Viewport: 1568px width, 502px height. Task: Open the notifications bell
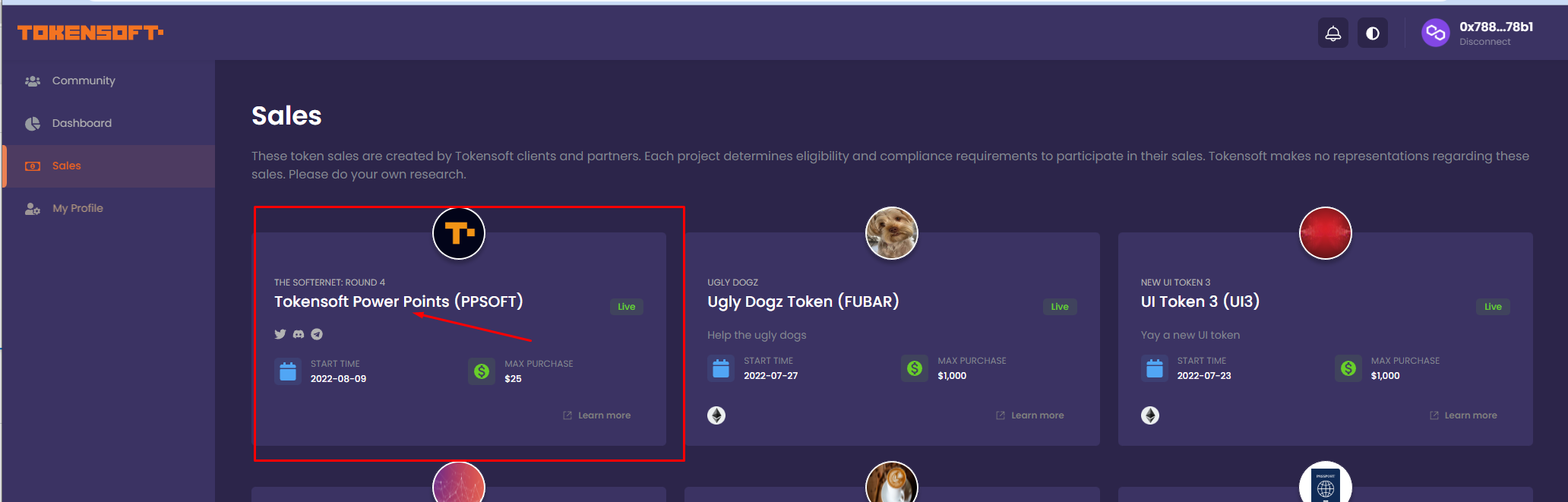tap(1333, 33)
